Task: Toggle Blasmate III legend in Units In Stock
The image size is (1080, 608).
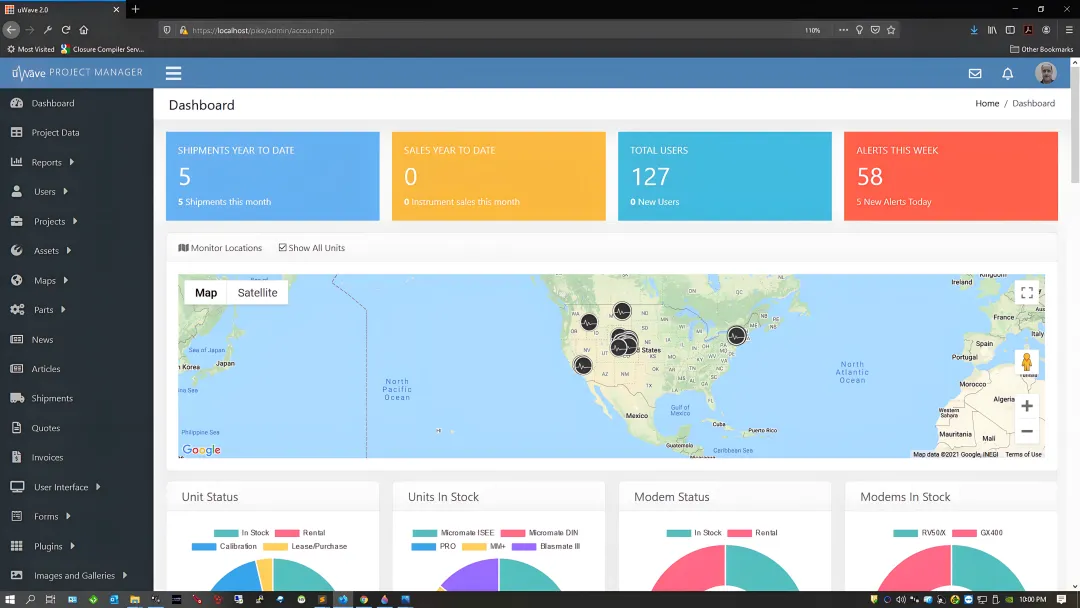Action: pyautogui.click(x=546, y=547)
